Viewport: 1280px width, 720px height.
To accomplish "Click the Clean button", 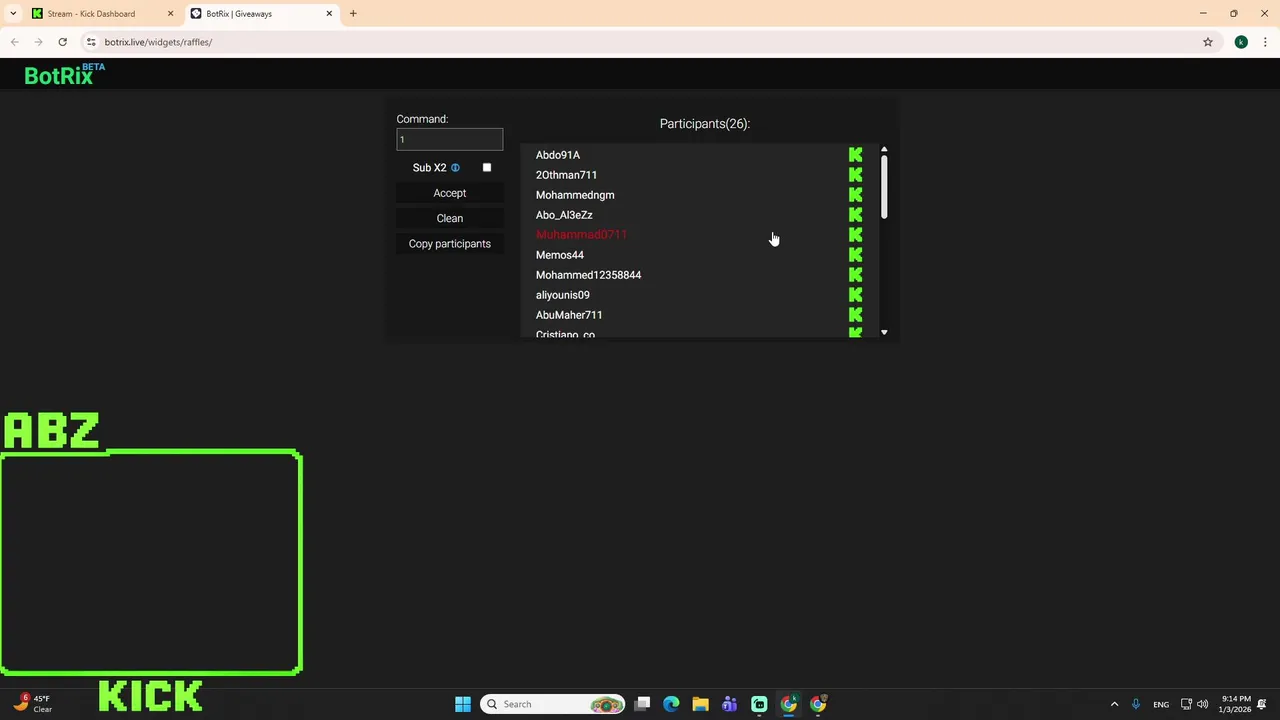I will point(450,218).
